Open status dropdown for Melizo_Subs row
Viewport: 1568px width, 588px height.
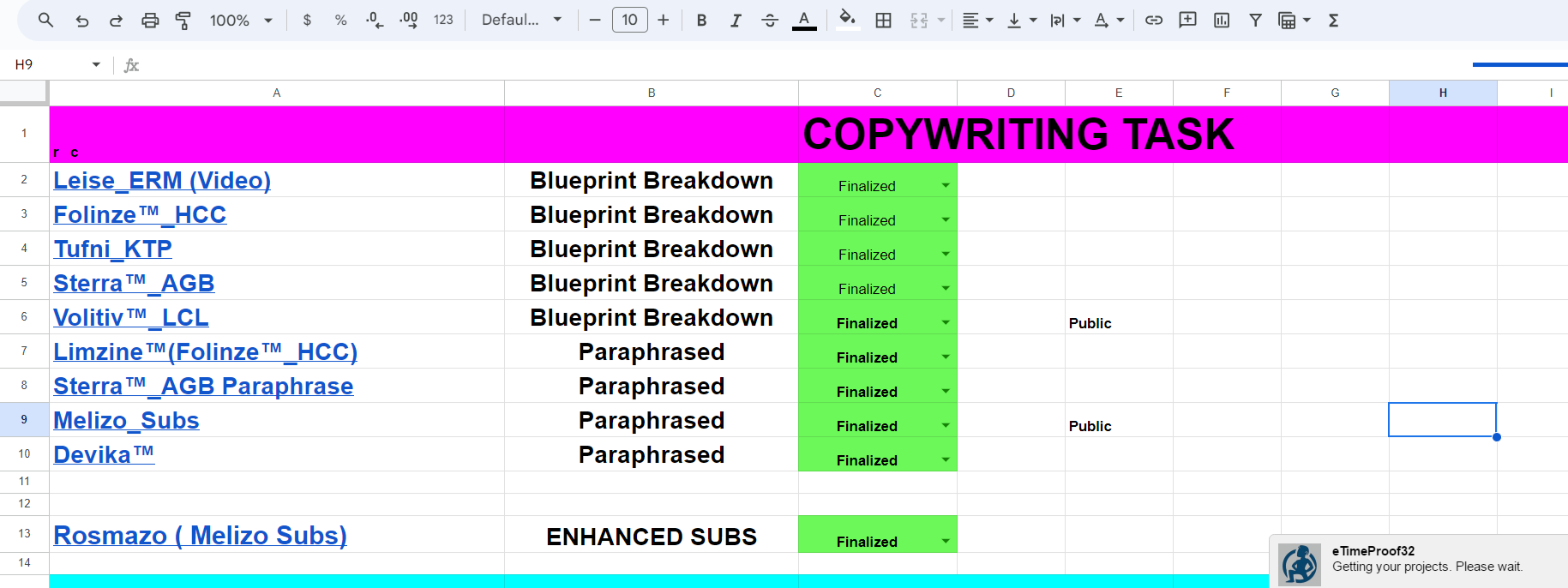click(946, 426)
